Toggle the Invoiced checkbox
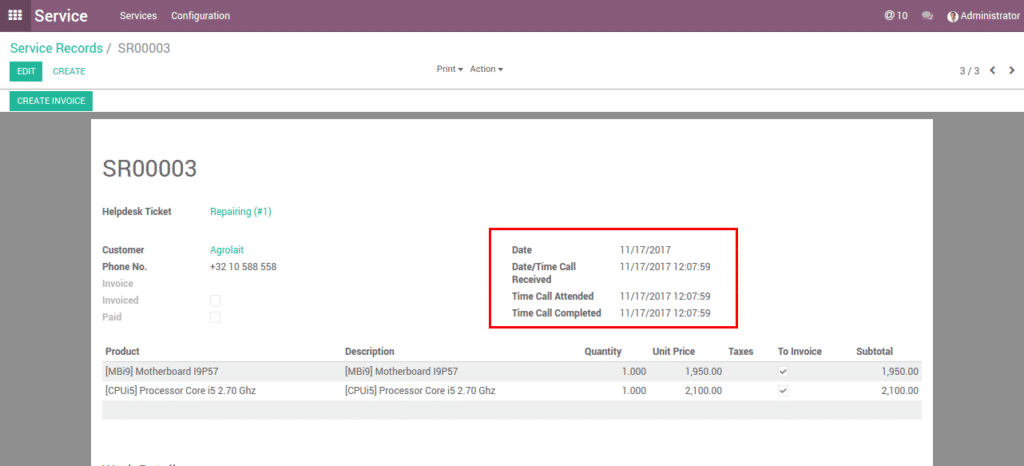This screenshot has width=1024, height=466. [x=215, y=300]
